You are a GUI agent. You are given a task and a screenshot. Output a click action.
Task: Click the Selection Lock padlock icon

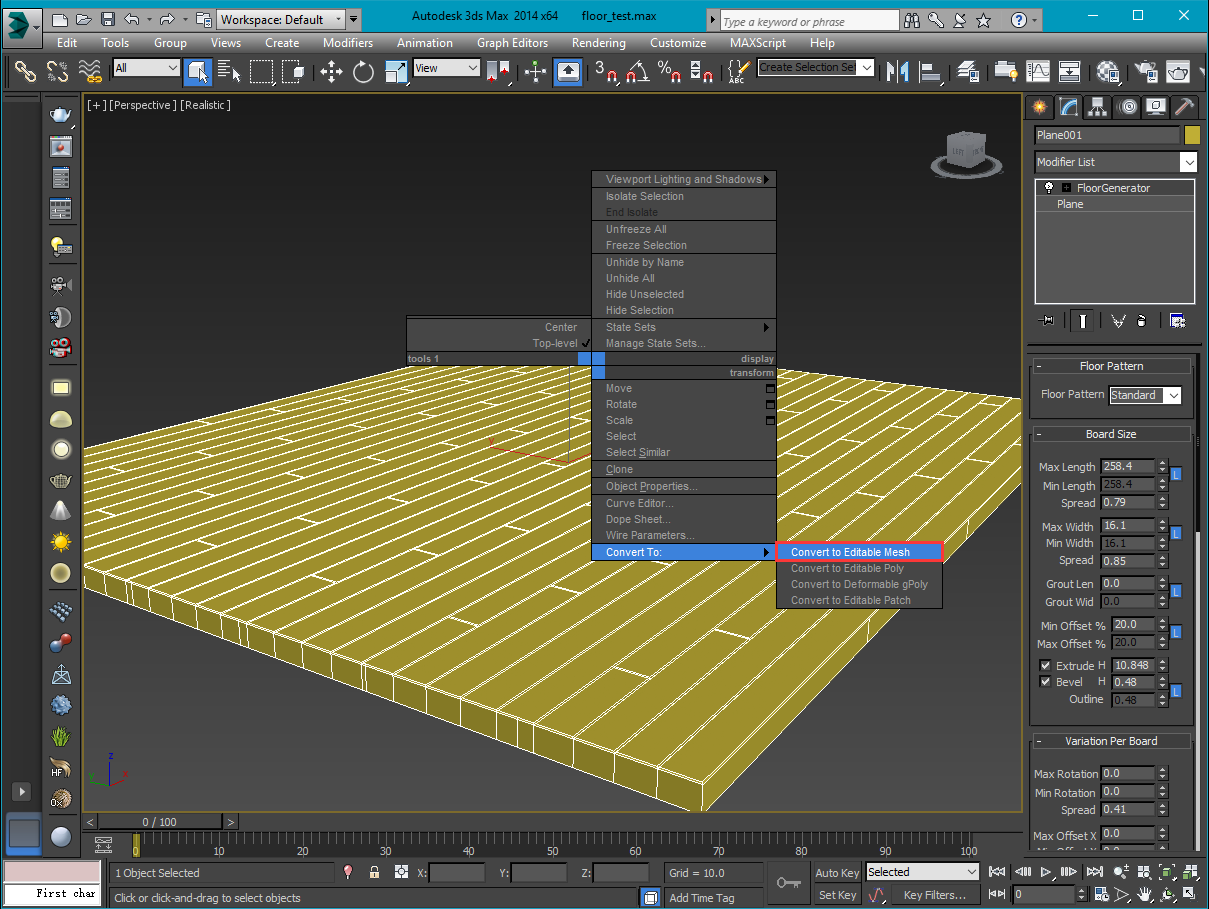pyautogui.click(x=374, y=872)
